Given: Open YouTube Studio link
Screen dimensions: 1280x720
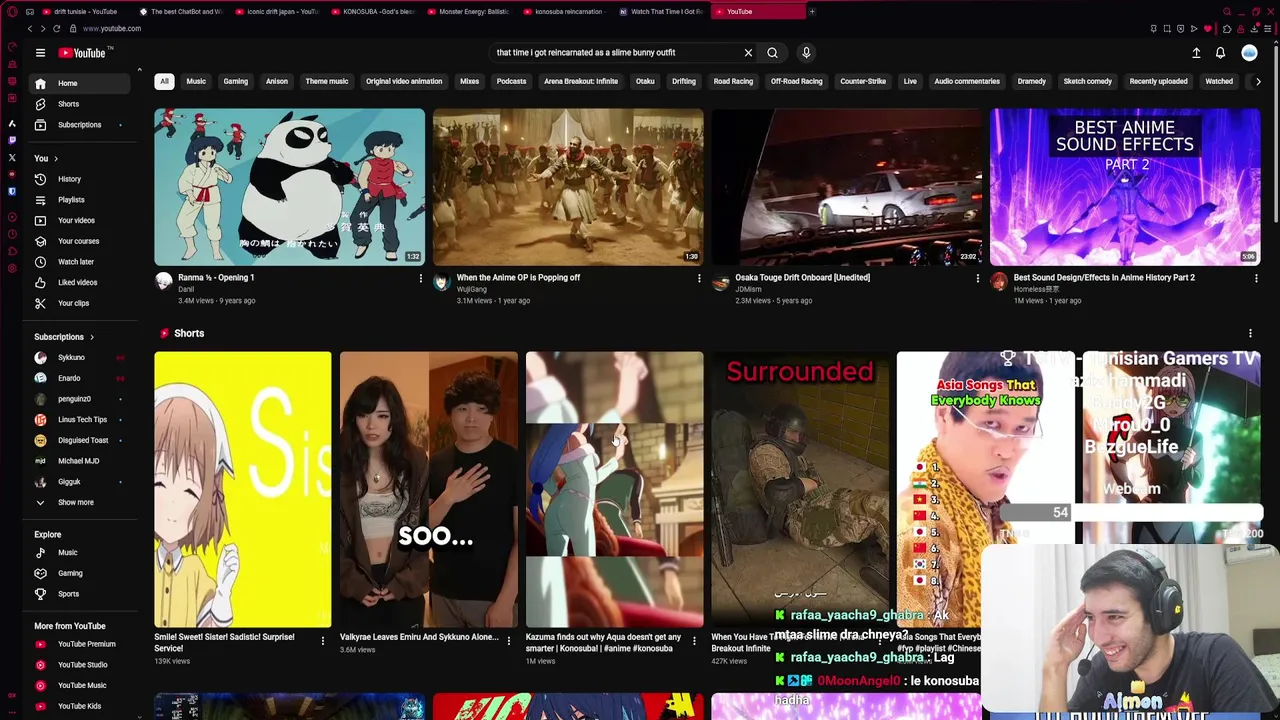Looking at the screenshot, I should coord(79,665).
